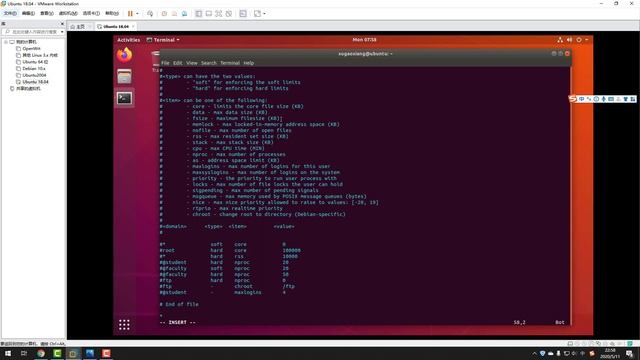Close the Ubuntu 18.04 VM tab
This screenshot has height=360, width=640.
(133, 27)
